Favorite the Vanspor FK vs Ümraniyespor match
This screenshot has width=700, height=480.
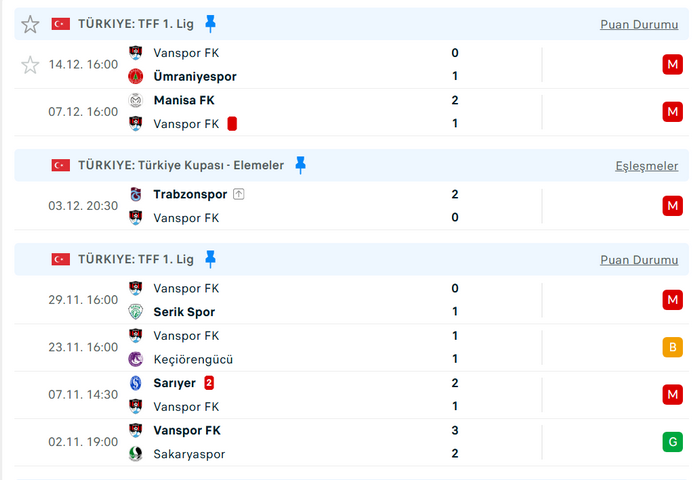point(30,65)
